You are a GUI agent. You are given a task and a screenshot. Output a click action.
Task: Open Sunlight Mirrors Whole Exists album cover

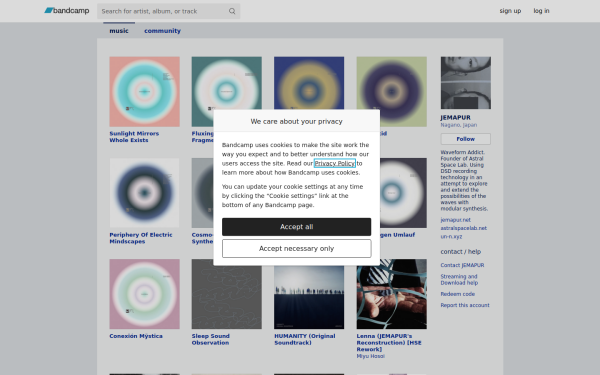[x=144, y=91]
